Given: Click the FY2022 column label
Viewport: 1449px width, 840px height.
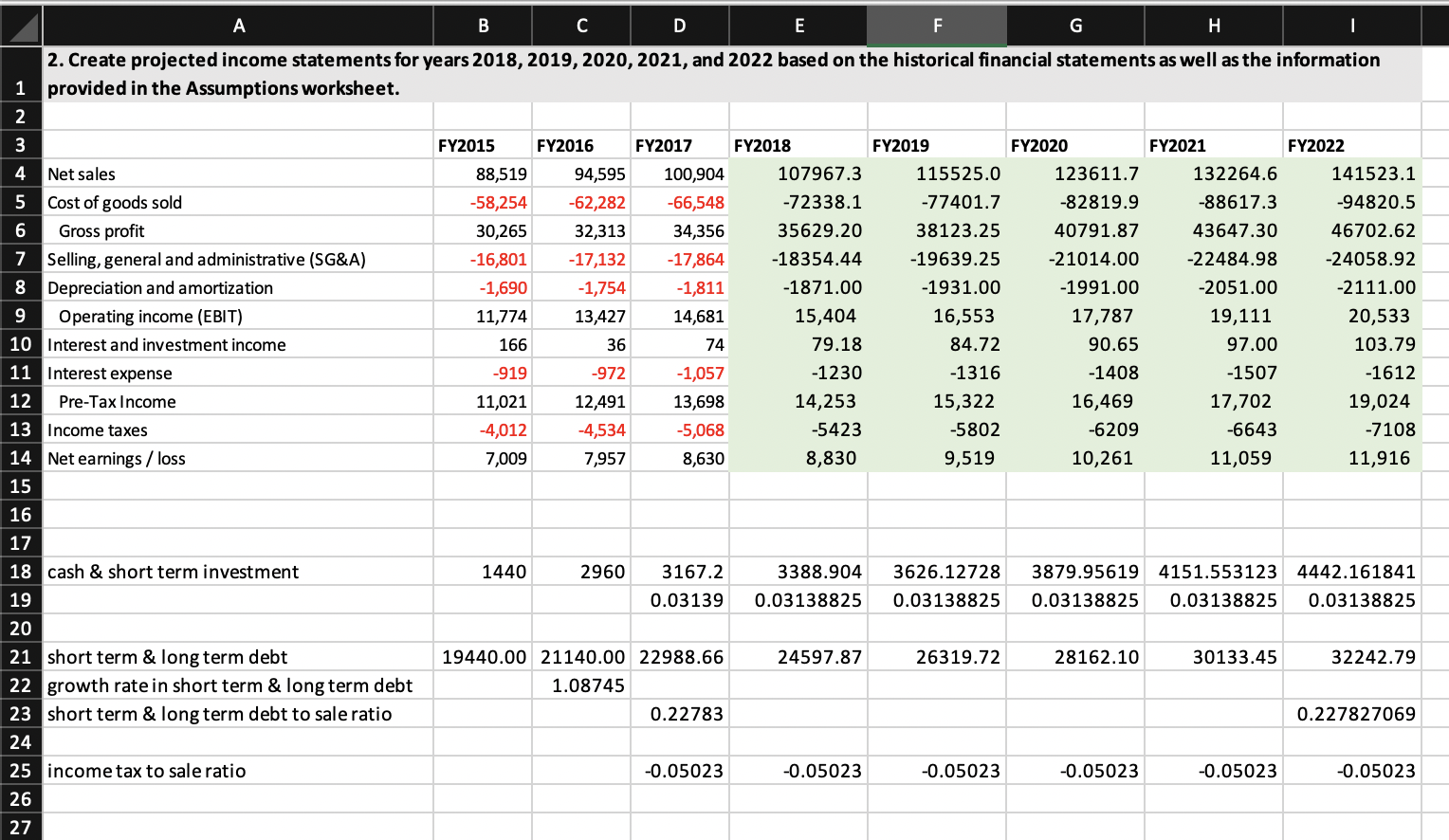Looking at the screenshot, I should pyautogui.click(x=1316, y=146).
